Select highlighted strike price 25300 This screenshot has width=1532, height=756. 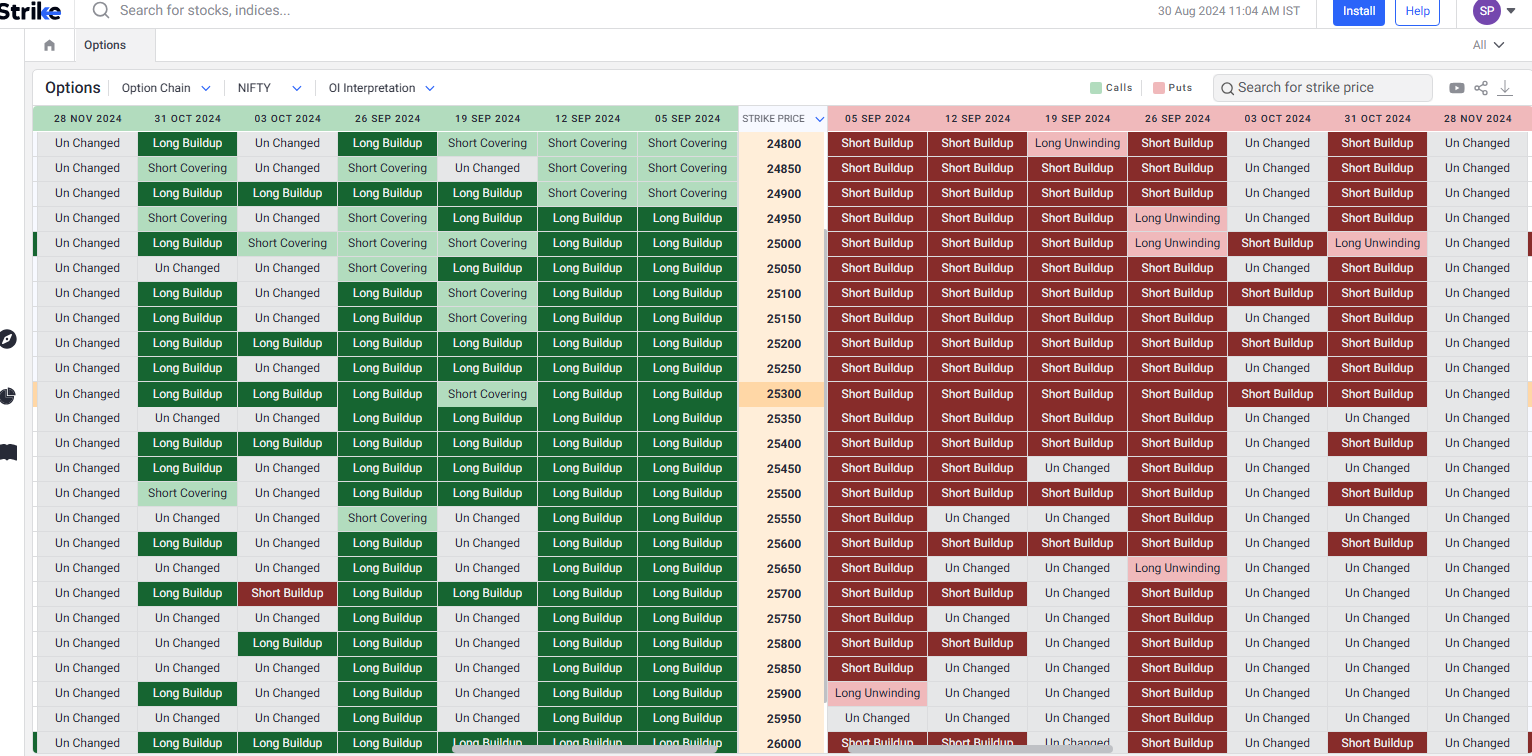click(784, 394)
